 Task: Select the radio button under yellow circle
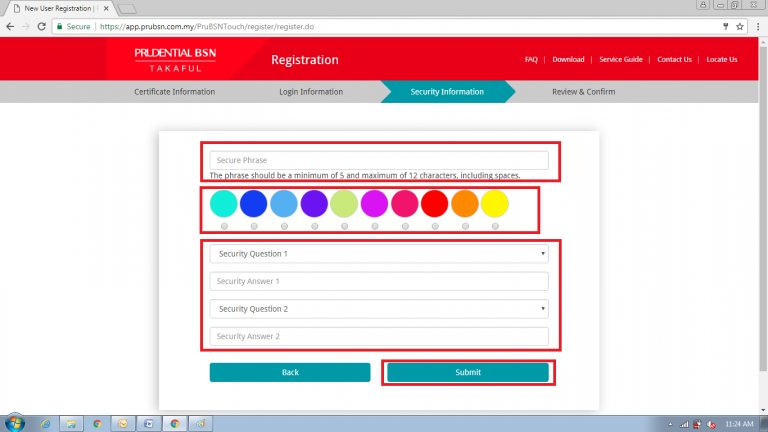pyautogui.click(x=495, y=226)
